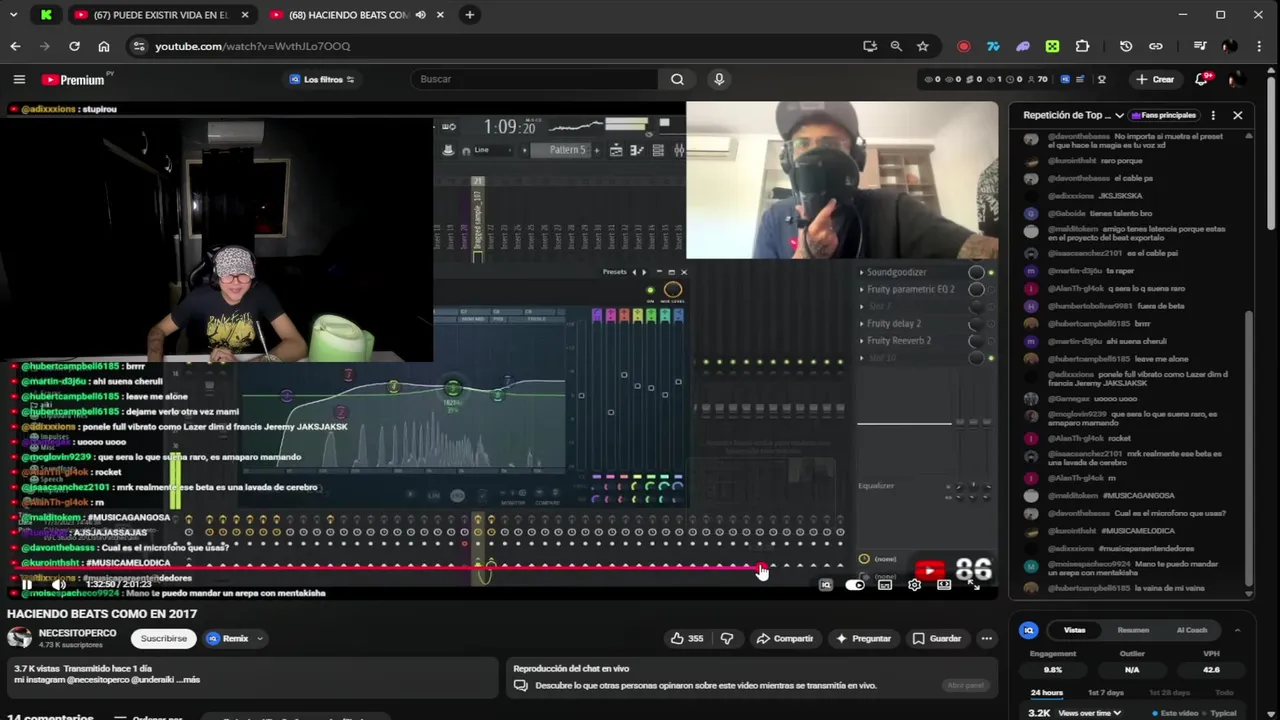
Task: Collapse the IQ stats panel chevron
Action: point(1237,630)
